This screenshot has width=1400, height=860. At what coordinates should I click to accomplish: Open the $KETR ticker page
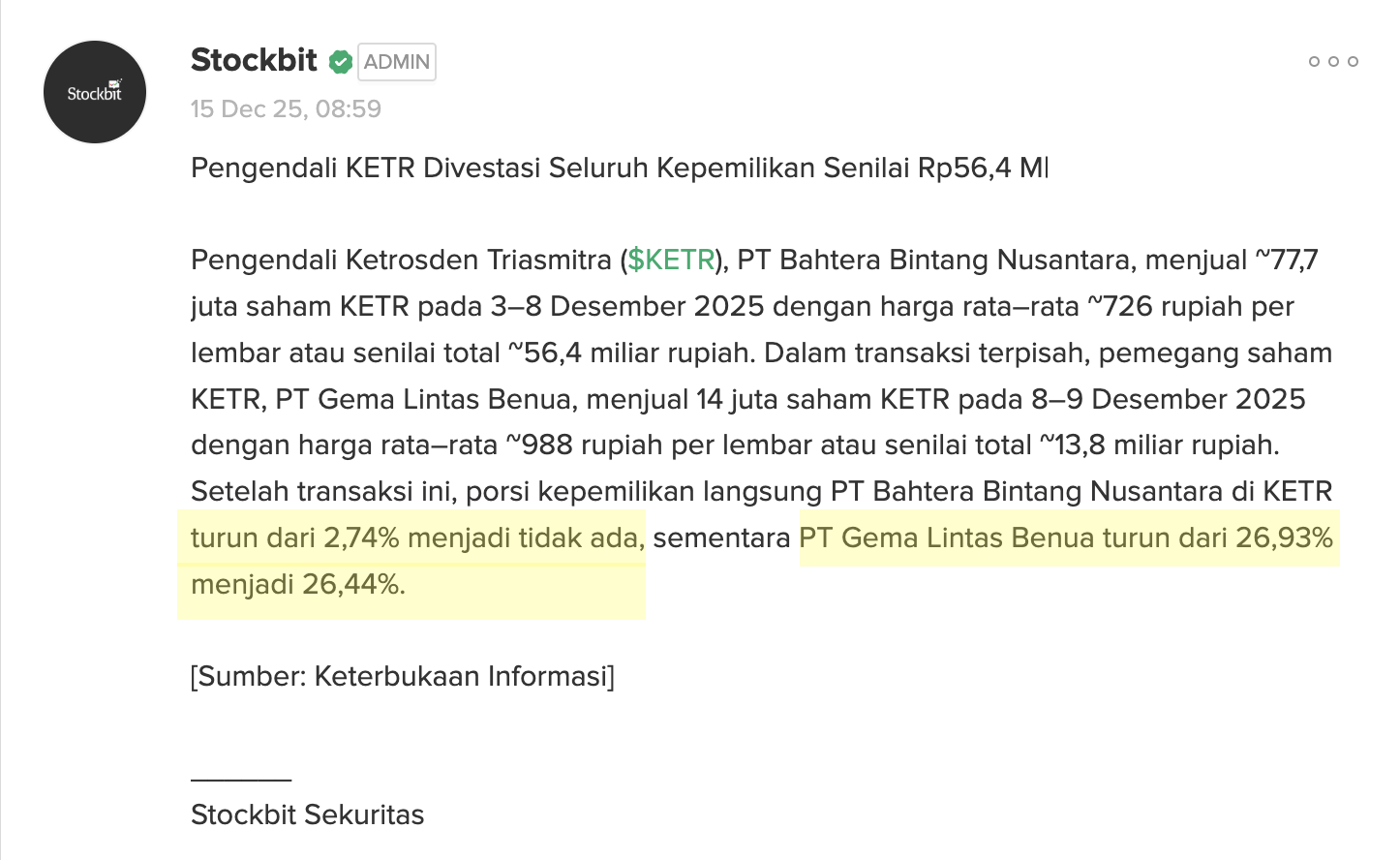coord(670,260)
